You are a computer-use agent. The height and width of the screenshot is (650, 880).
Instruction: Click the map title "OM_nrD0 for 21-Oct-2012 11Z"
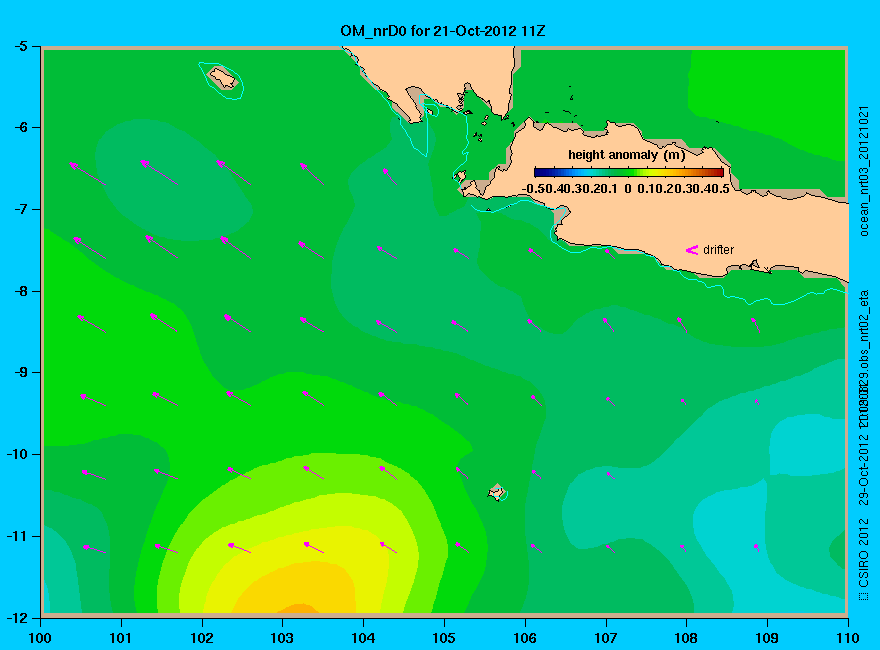tap(442, 30)
